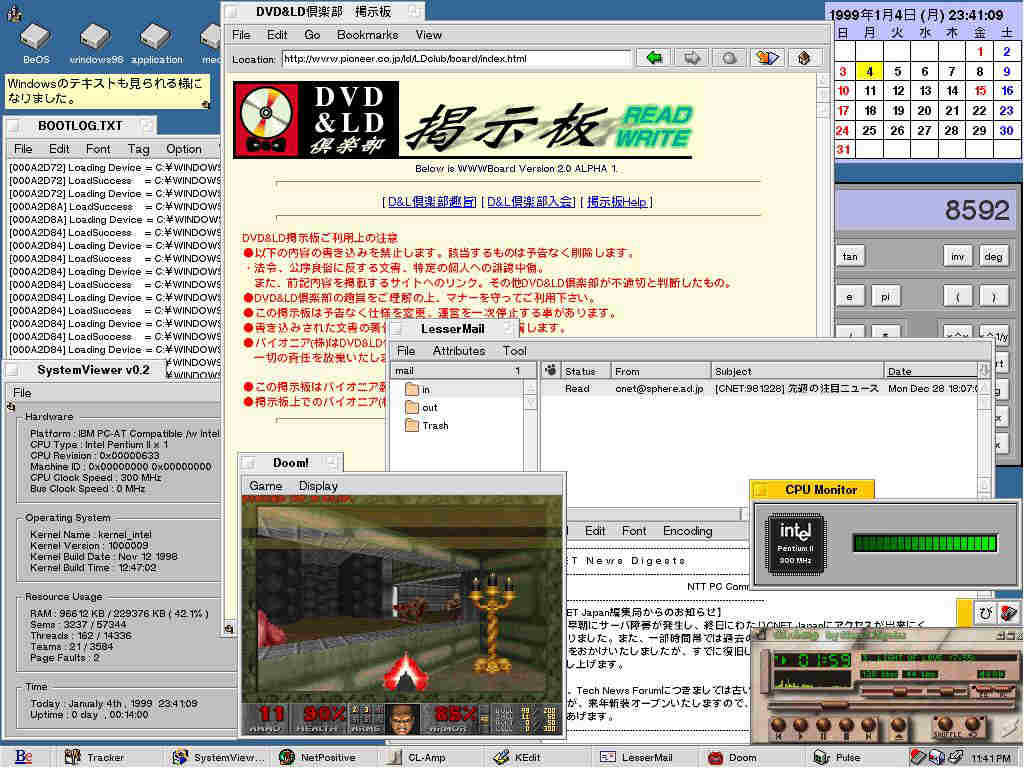
Task: Toggle the deg mode on the calculator
Action: pos(993,257)
